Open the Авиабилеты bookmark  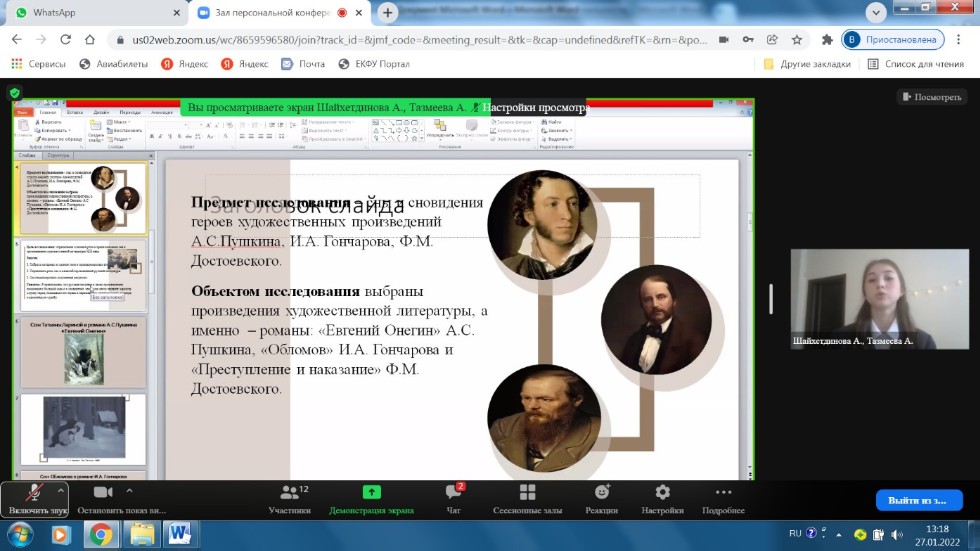coord(114,64)
